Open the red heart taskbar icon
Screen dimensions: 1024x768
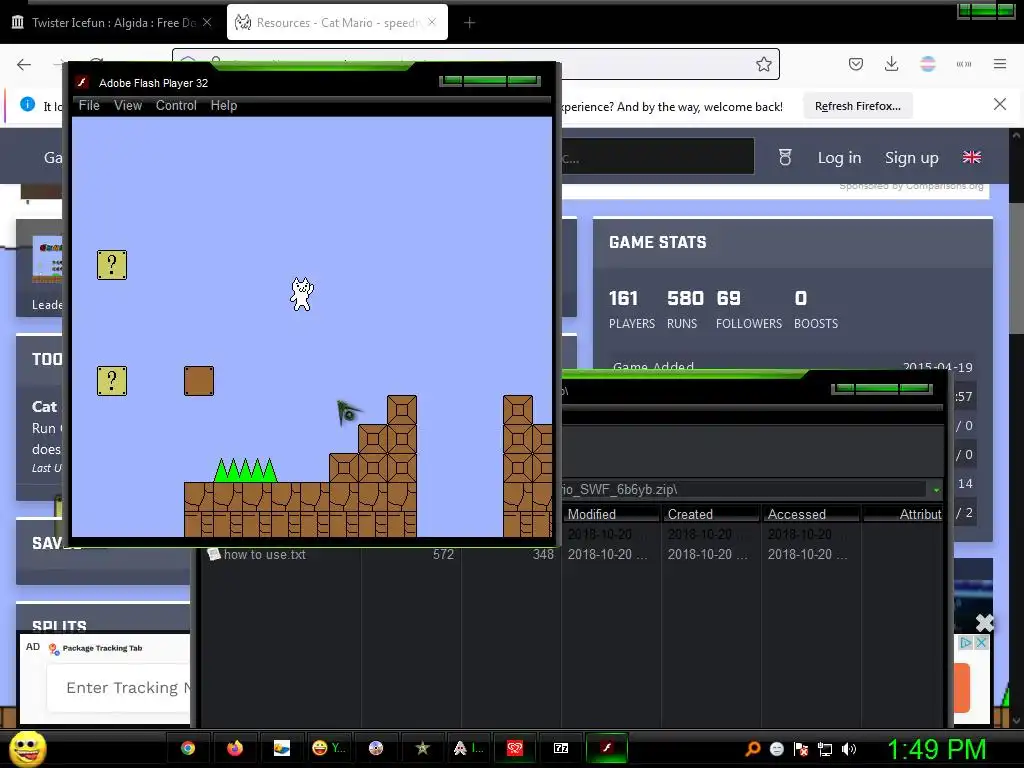click(515, 748)
